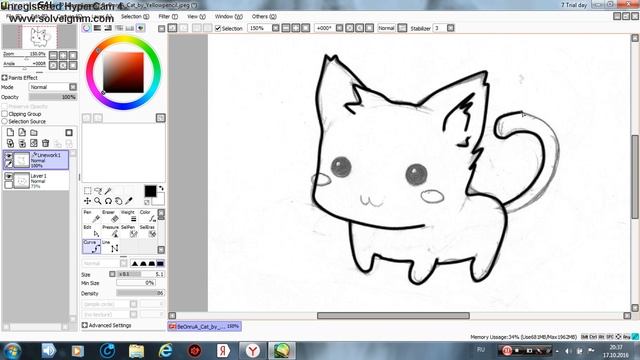Viewport: 640px width, 360px height.
Task: Delete the selected layer with trash icon
Action: pos(46,143)
